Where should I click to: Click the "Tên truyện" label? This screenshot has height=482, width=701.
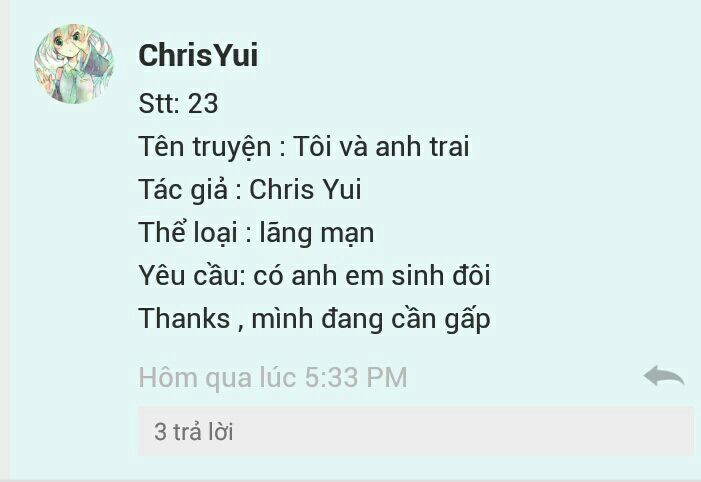tap(205, 147)
